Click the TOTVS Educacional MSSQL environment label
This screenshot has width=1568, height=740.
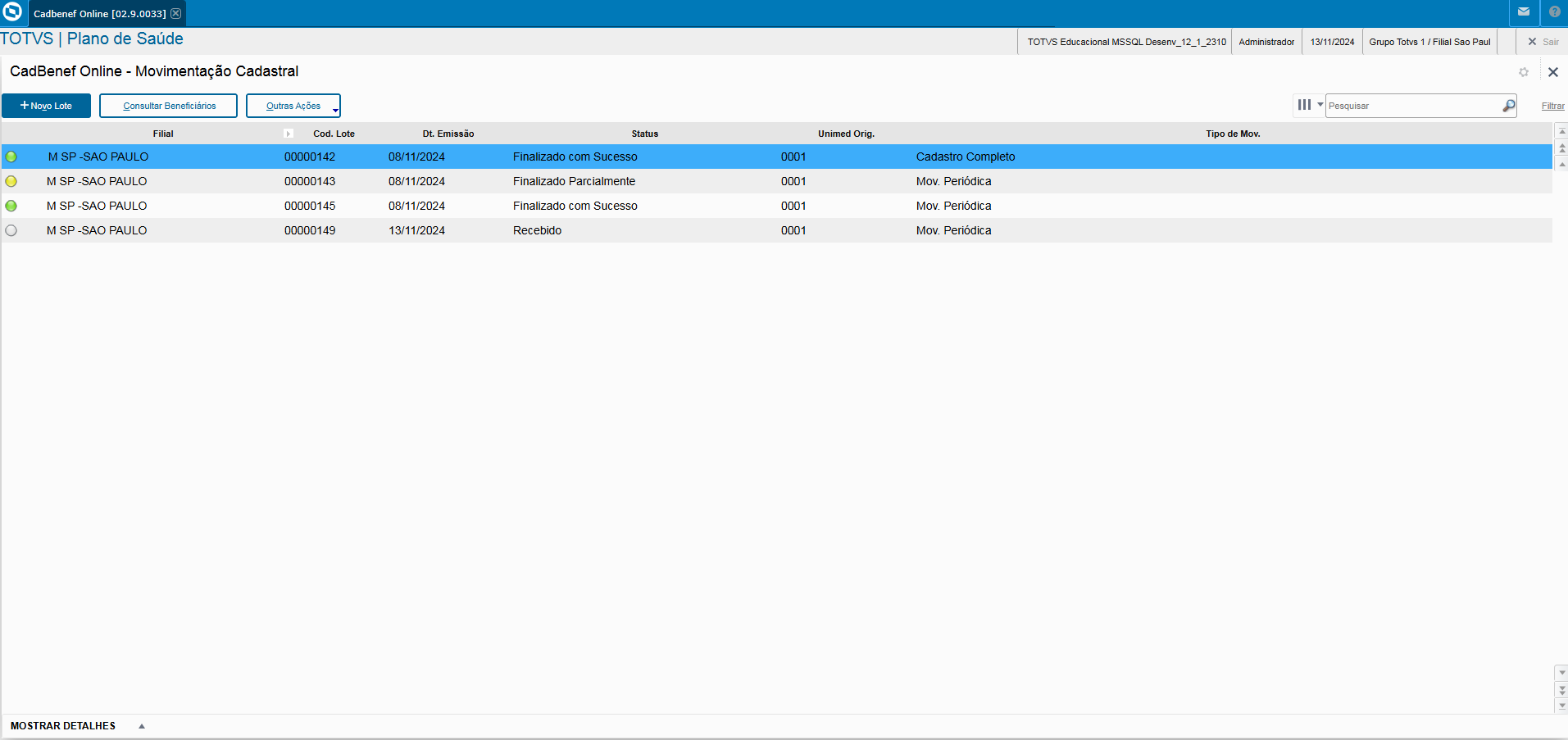pos(1127,42)
